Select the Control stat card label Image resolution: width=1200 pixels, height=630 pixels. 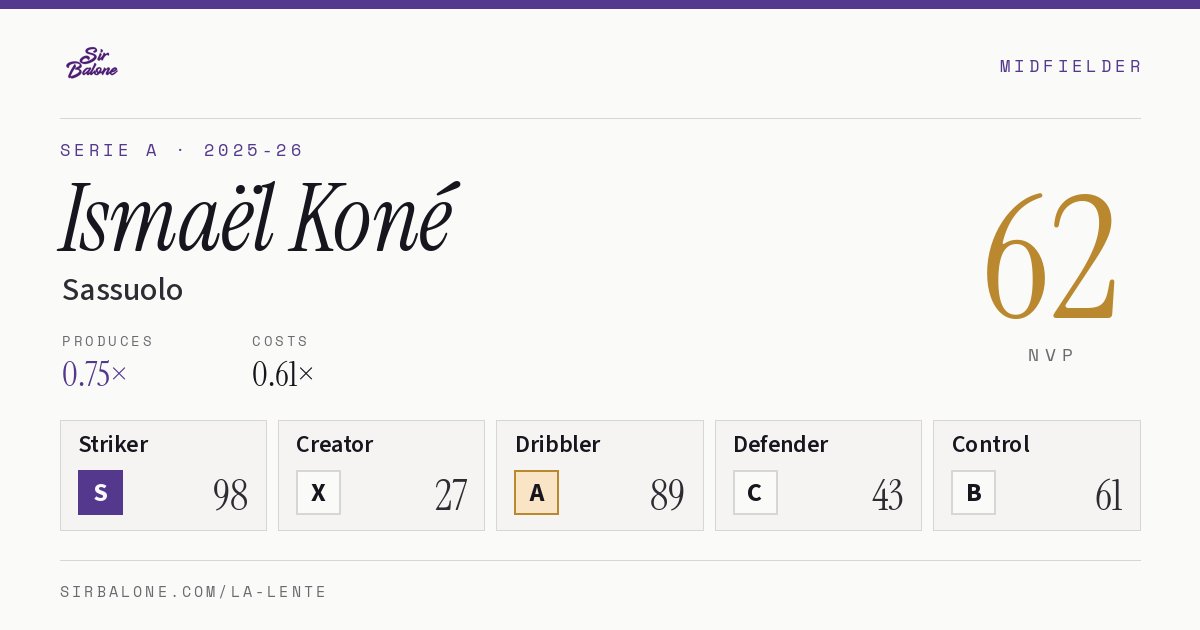pos(990,444)
